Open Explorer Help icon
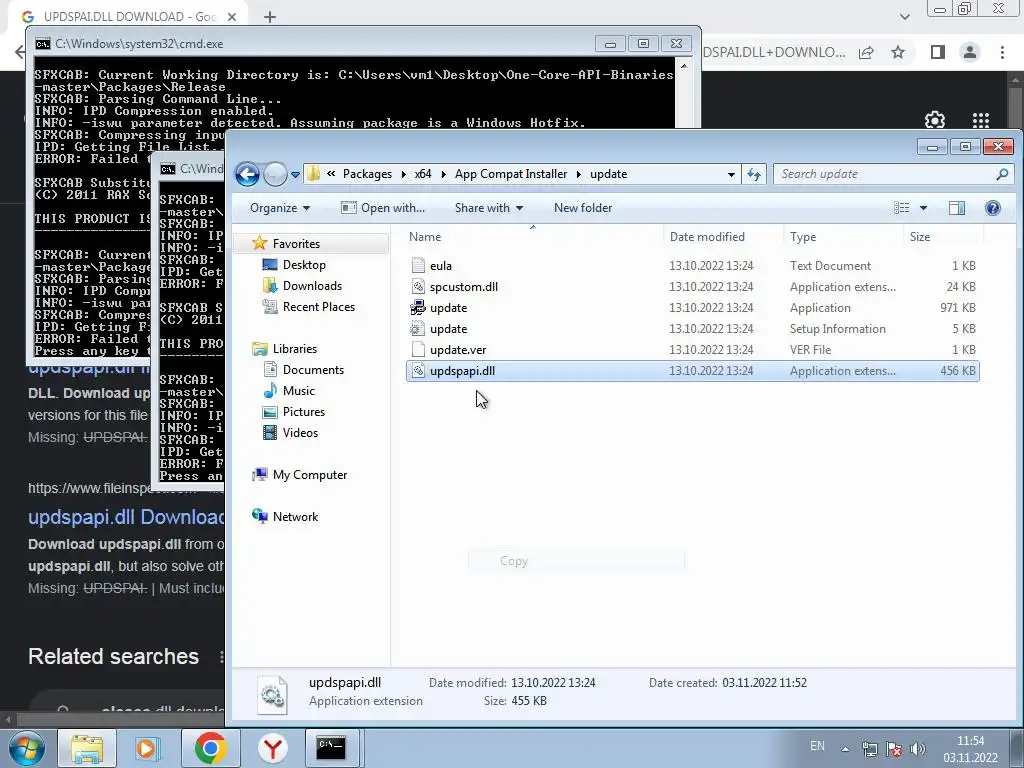This screenshot has height=768, width=1024. pos(993,208)
